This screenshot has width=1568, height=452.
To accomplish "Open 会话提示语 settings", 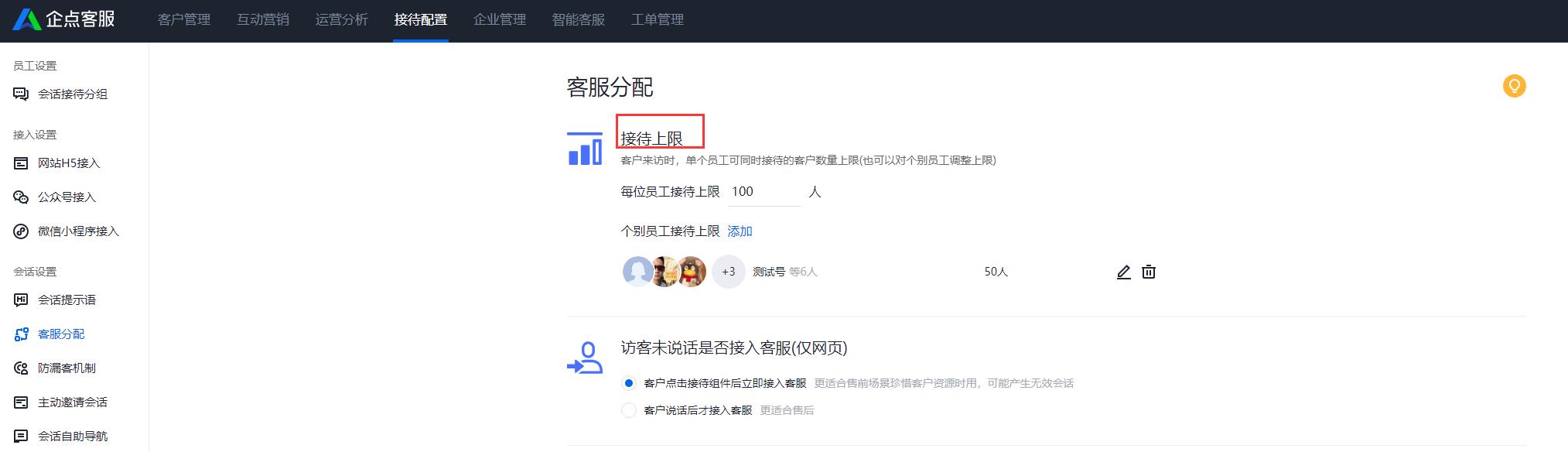I will (67, 300).
